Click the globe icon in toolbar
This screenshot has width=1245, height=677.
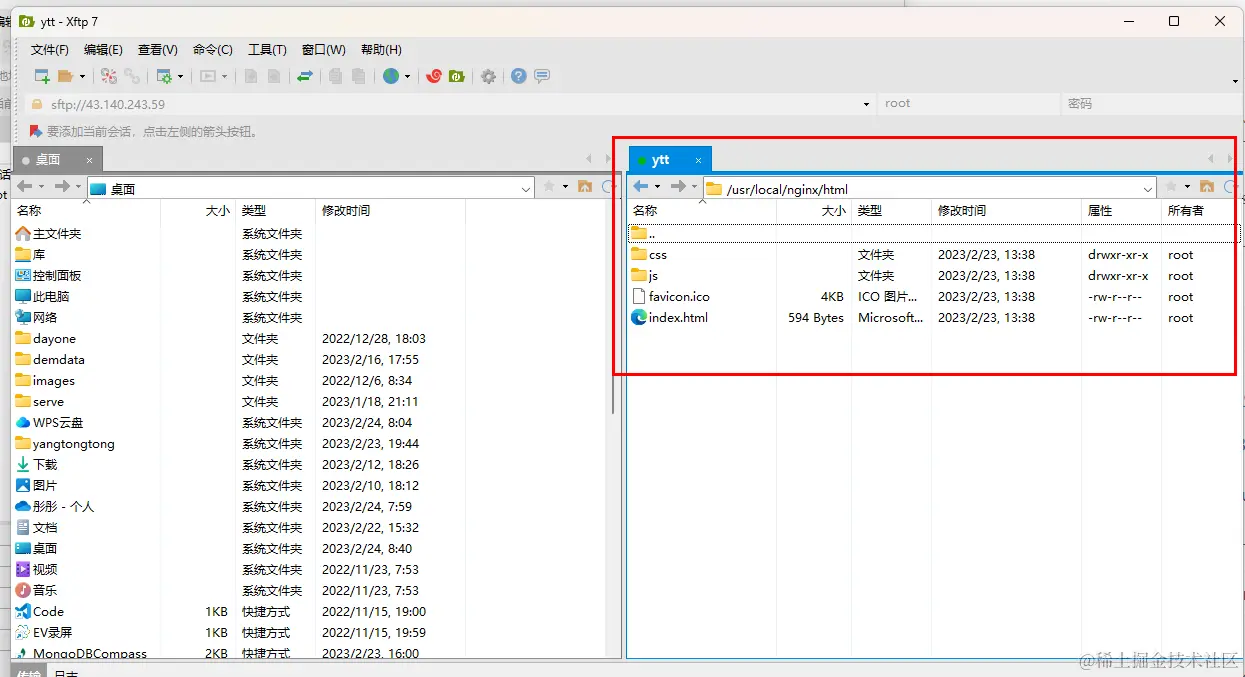pyautogui.click(x=391, y=76)
